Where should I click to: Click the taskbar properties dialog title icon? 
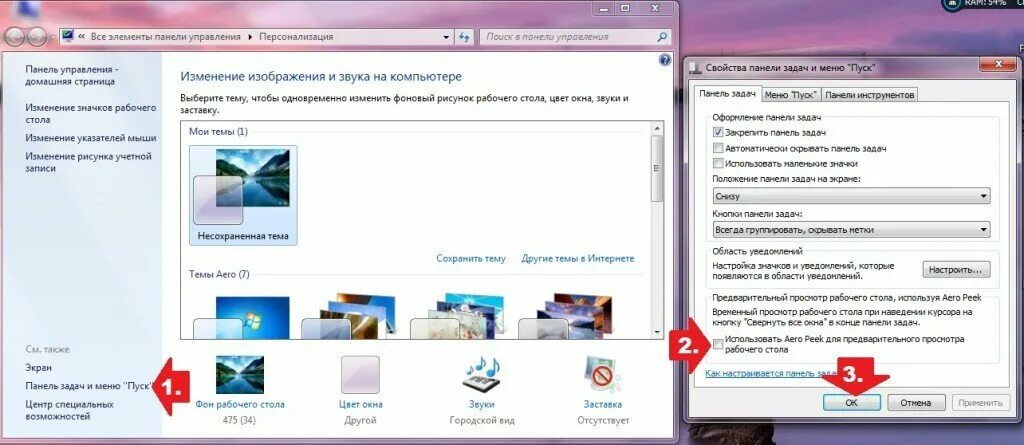click(695, 67)
